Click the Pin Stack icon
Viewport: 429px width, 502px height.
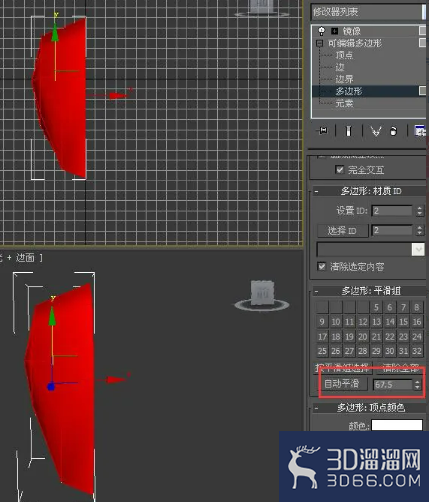[323, 131]
